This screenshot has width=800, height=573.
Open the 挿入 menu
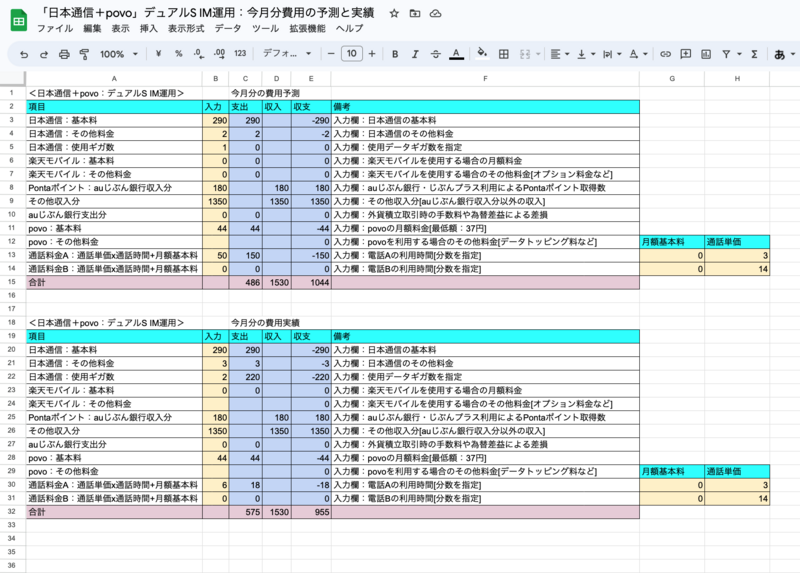(148, 29)
